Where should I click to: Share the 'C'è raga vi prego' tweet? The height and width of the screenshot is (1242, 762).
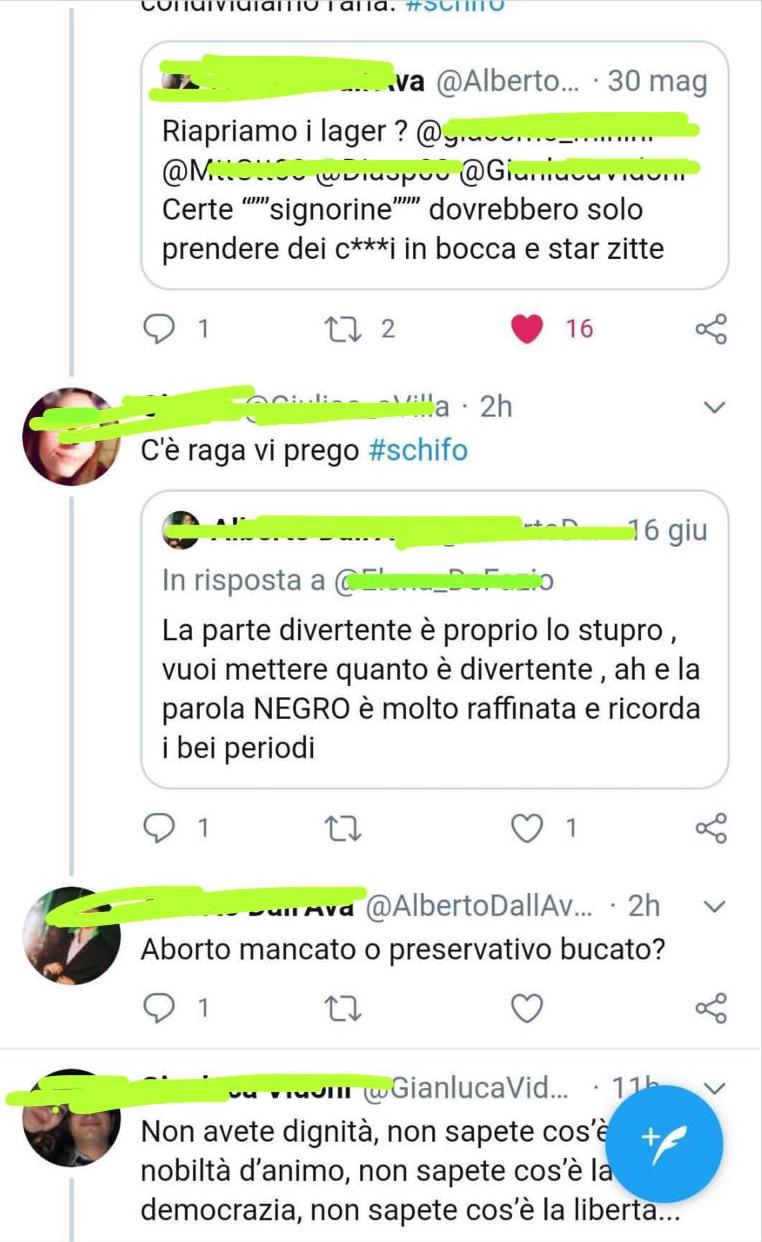pos(710,828)
